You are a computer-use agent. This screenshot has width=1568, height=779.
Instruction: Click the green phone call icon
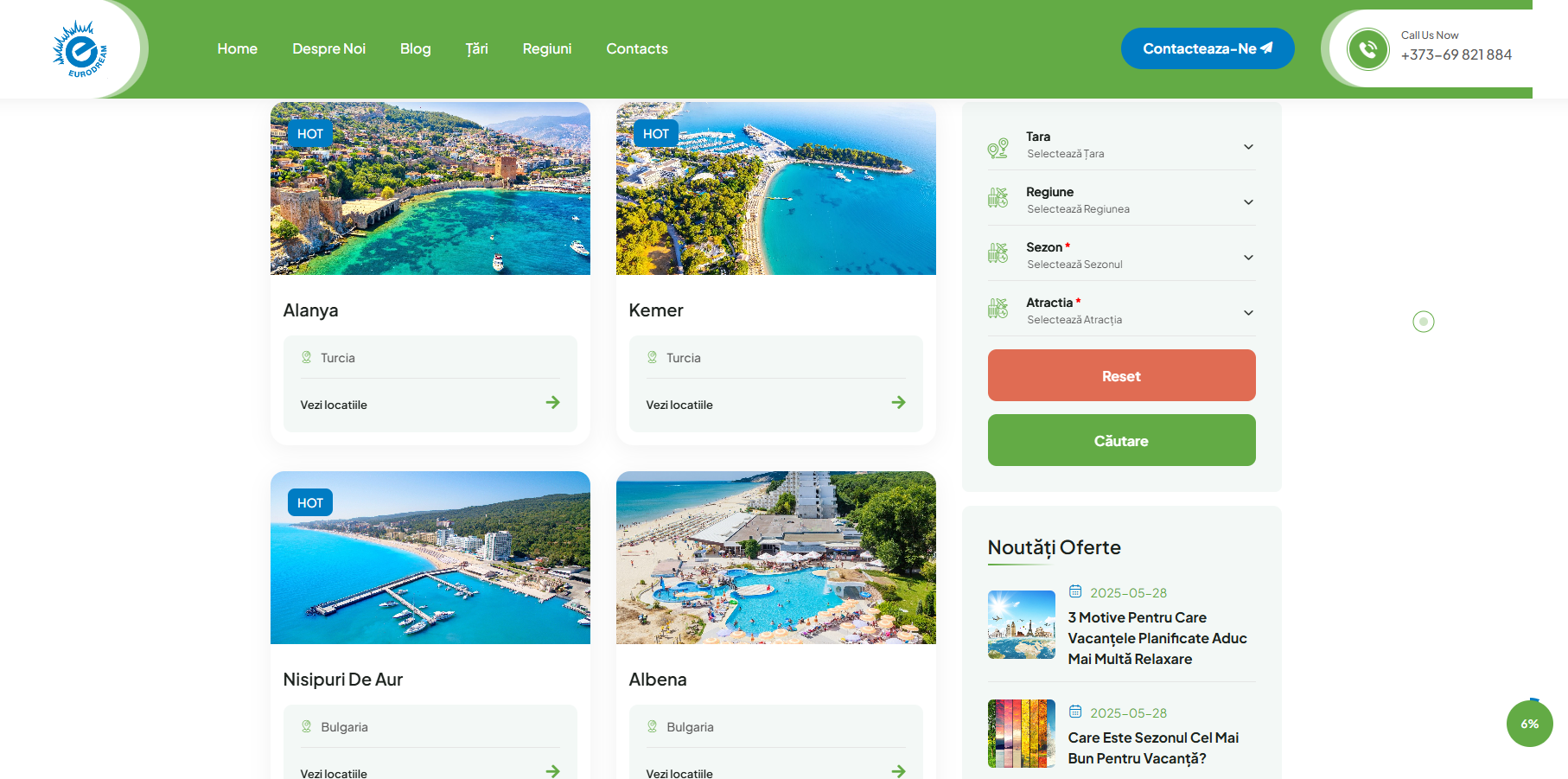click(x=1367, y=49)
